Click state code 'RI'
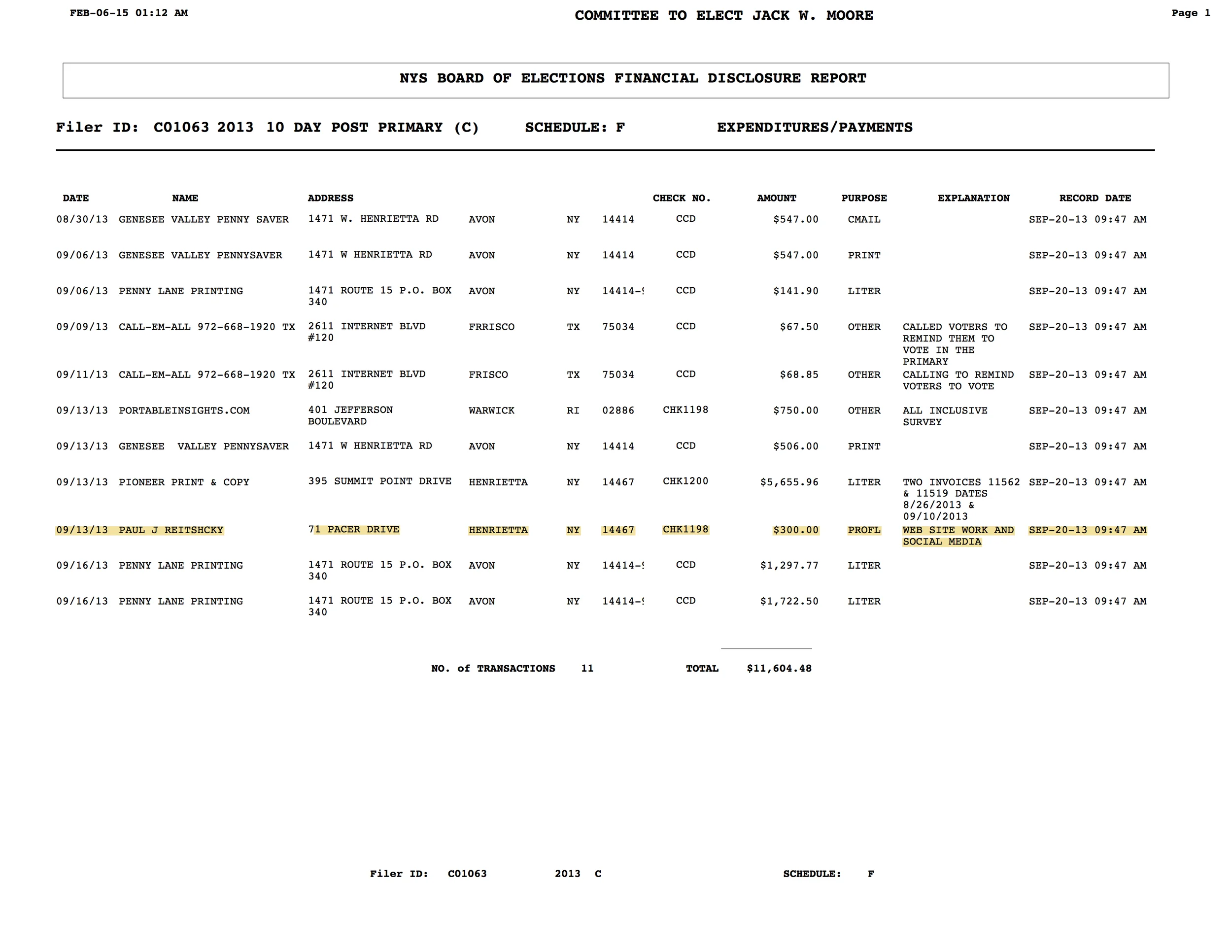 pos(573,410)
